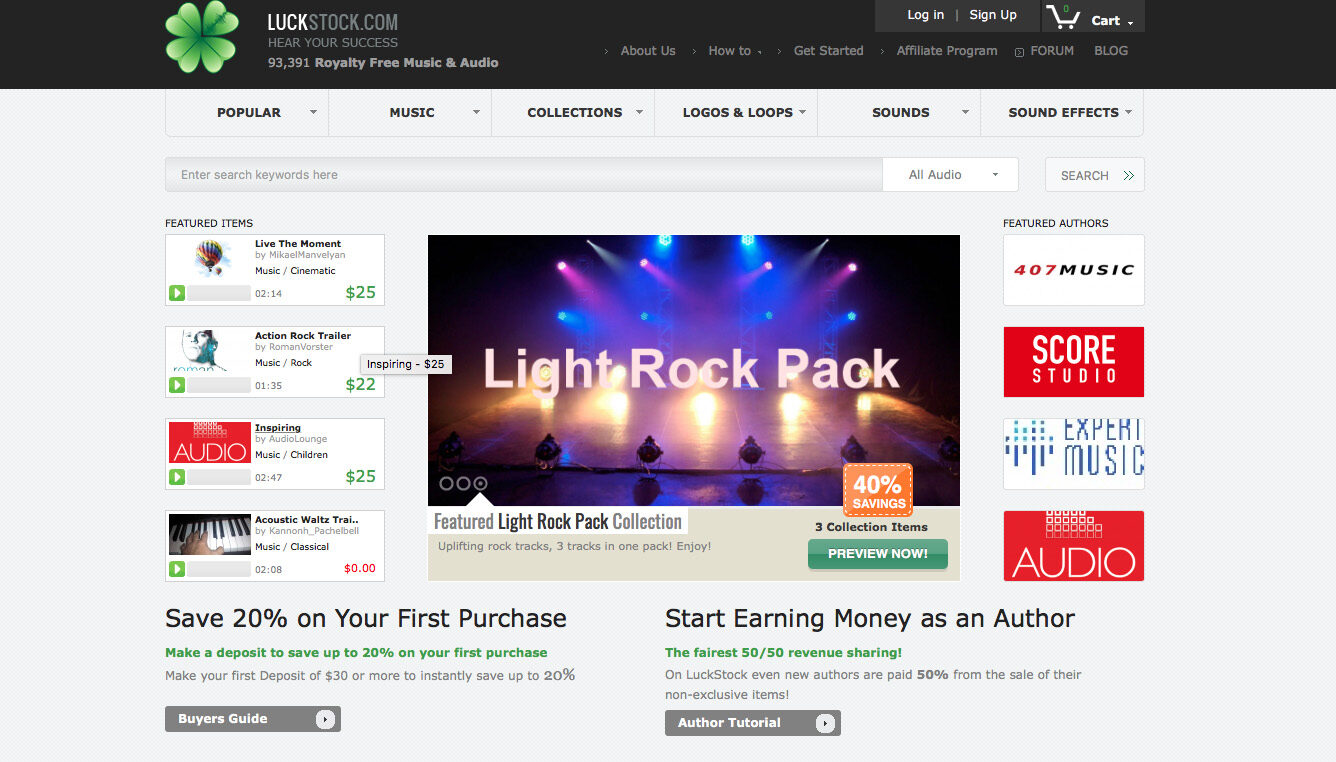Open the About Us page

coord(648,51)
